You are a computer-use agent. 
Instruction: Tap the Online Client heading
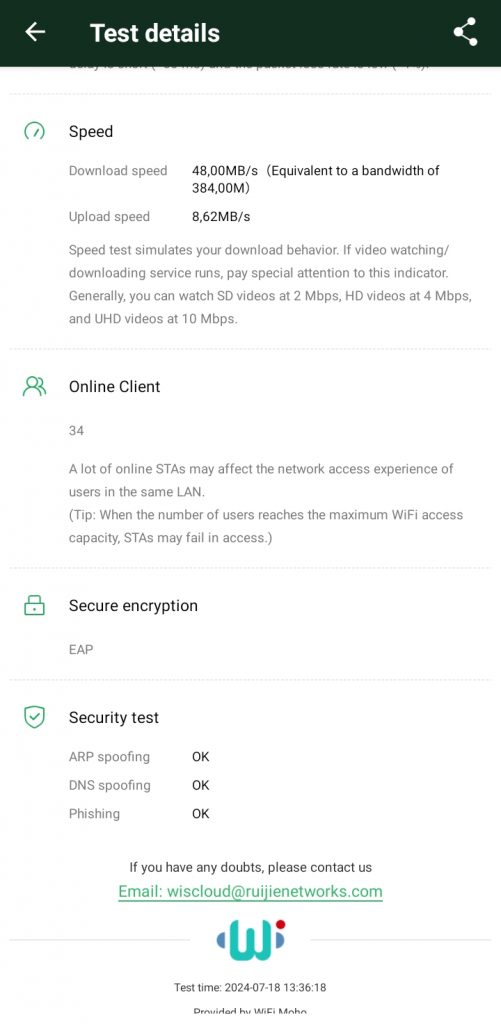coord(114,387)
